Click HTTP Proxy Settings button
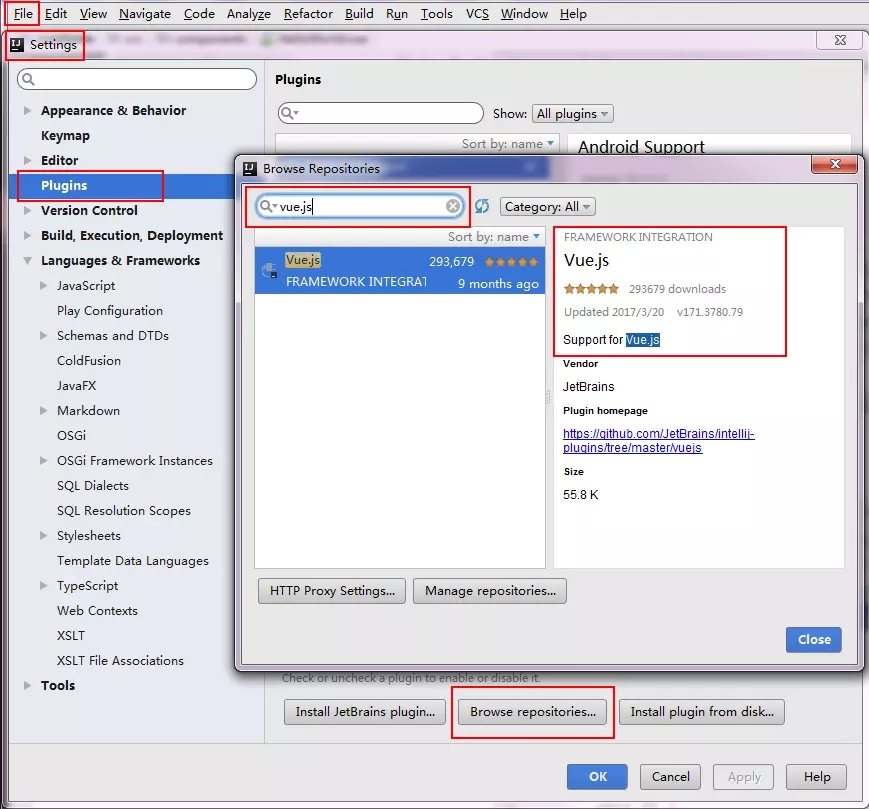Viewport: 869px width, 809px height. (x=332, y=591)
